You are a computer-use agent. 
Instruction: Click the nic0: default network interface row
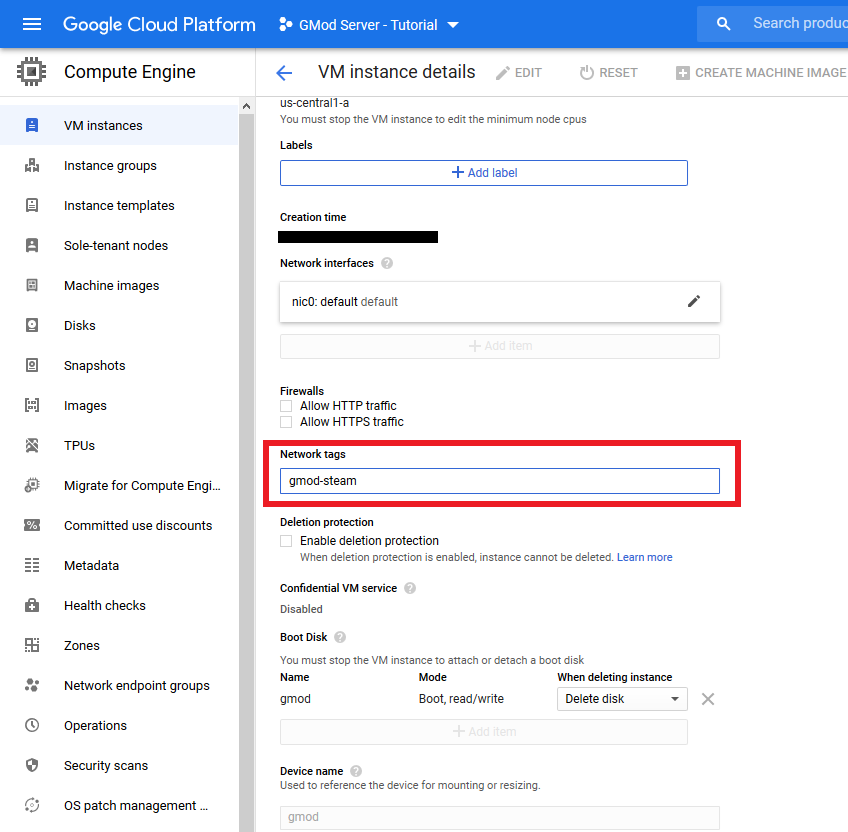500,302
